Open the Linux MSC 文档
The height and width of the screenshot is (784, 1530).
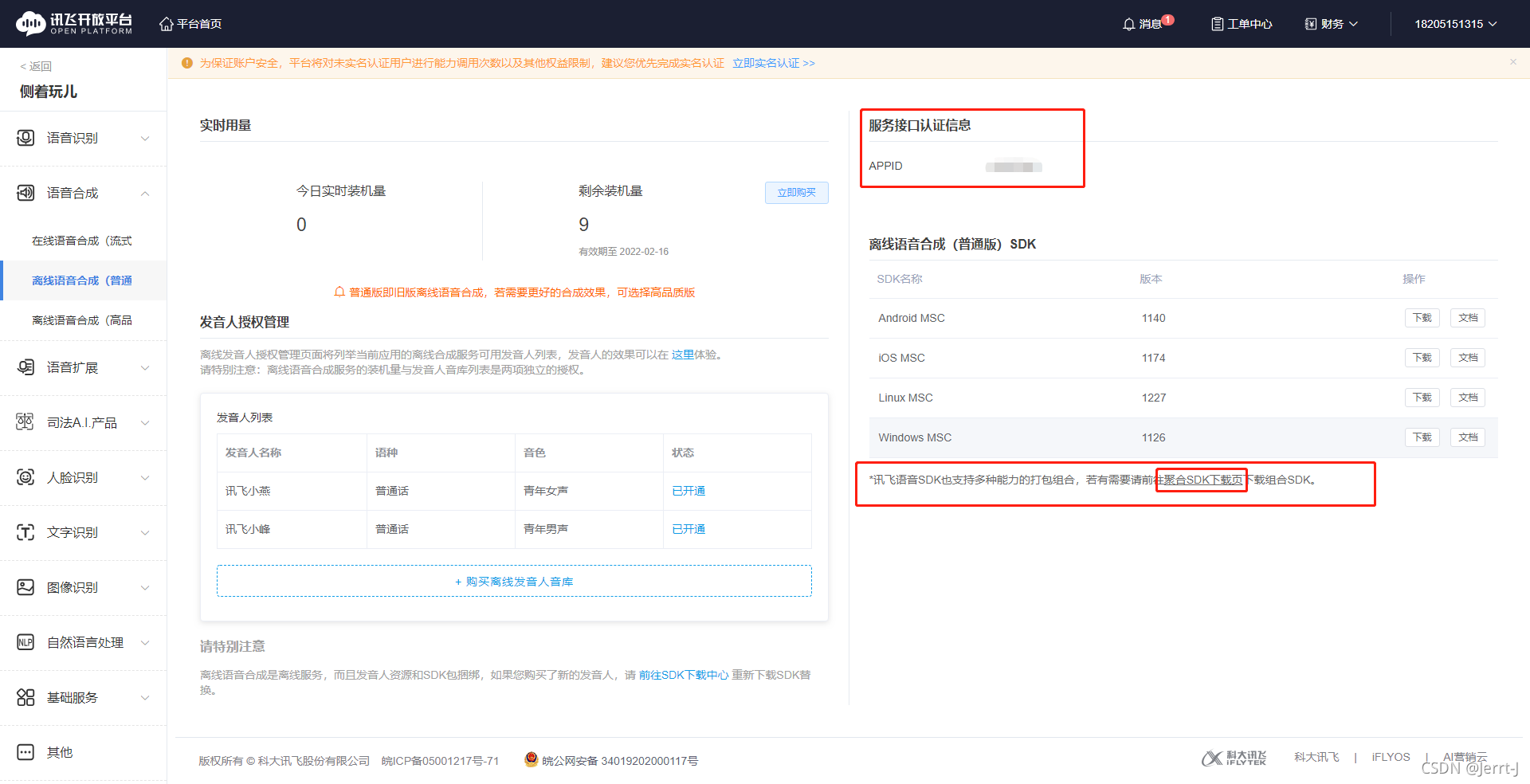(x=1468, y=398)
